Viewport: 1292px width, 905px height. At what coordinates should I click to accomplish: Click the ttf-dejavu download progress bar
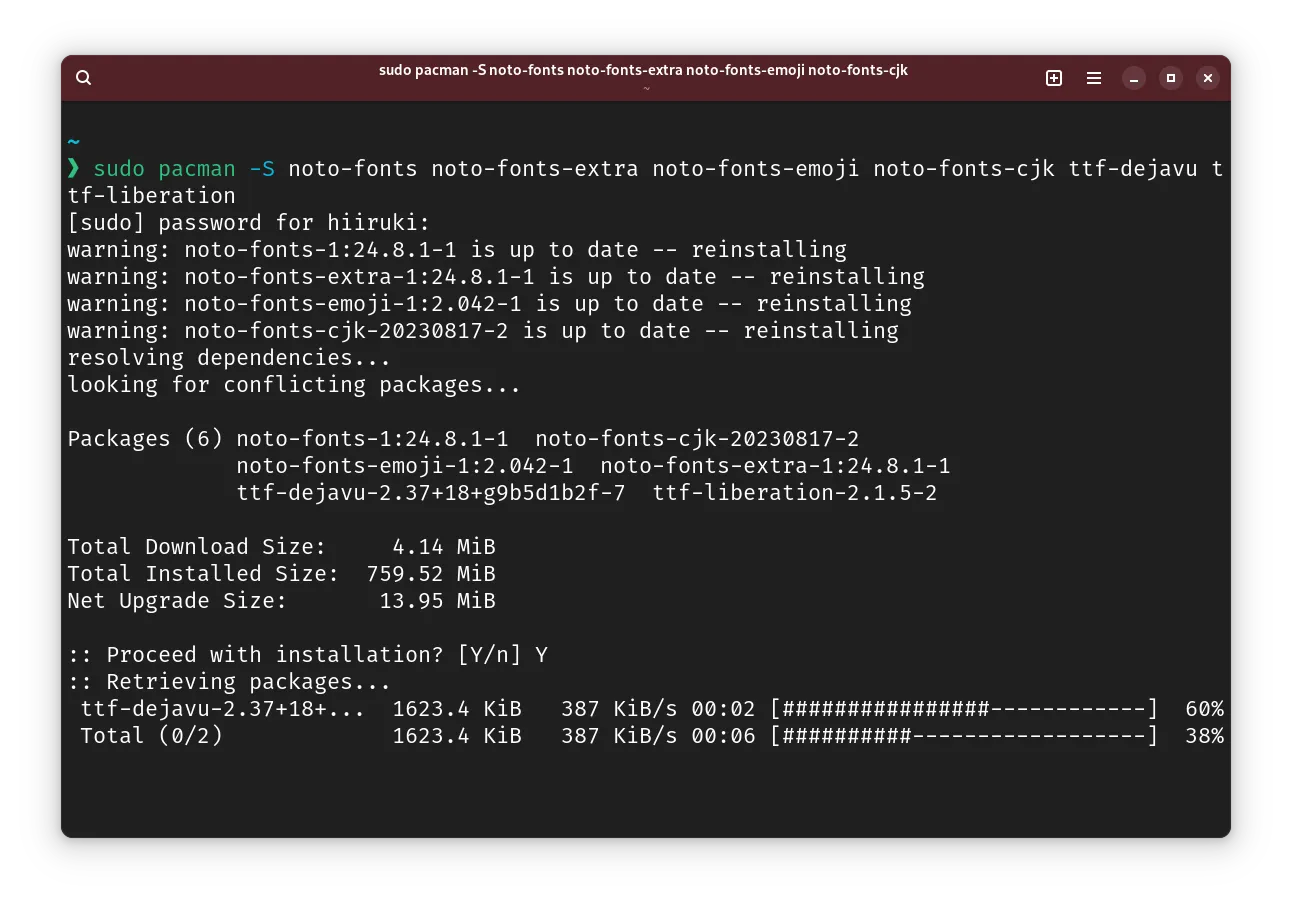(x=964, y=708)
